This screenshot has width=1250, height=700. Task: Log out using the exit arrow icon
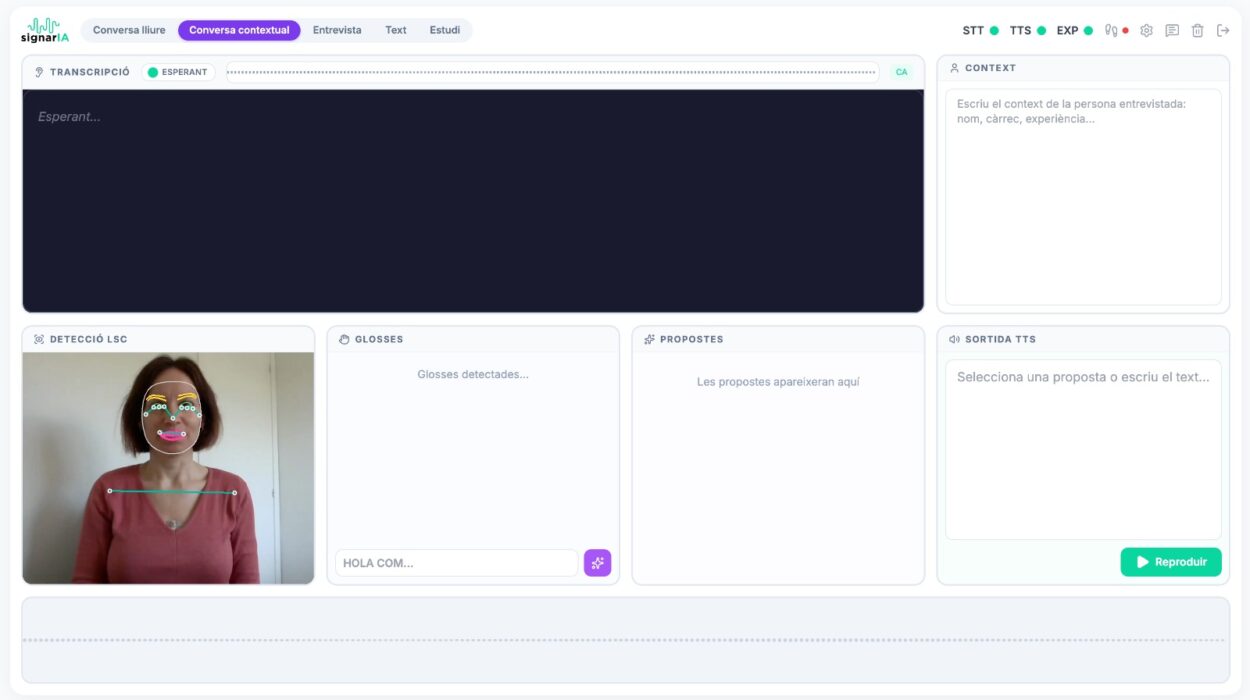click(1223, 30)
